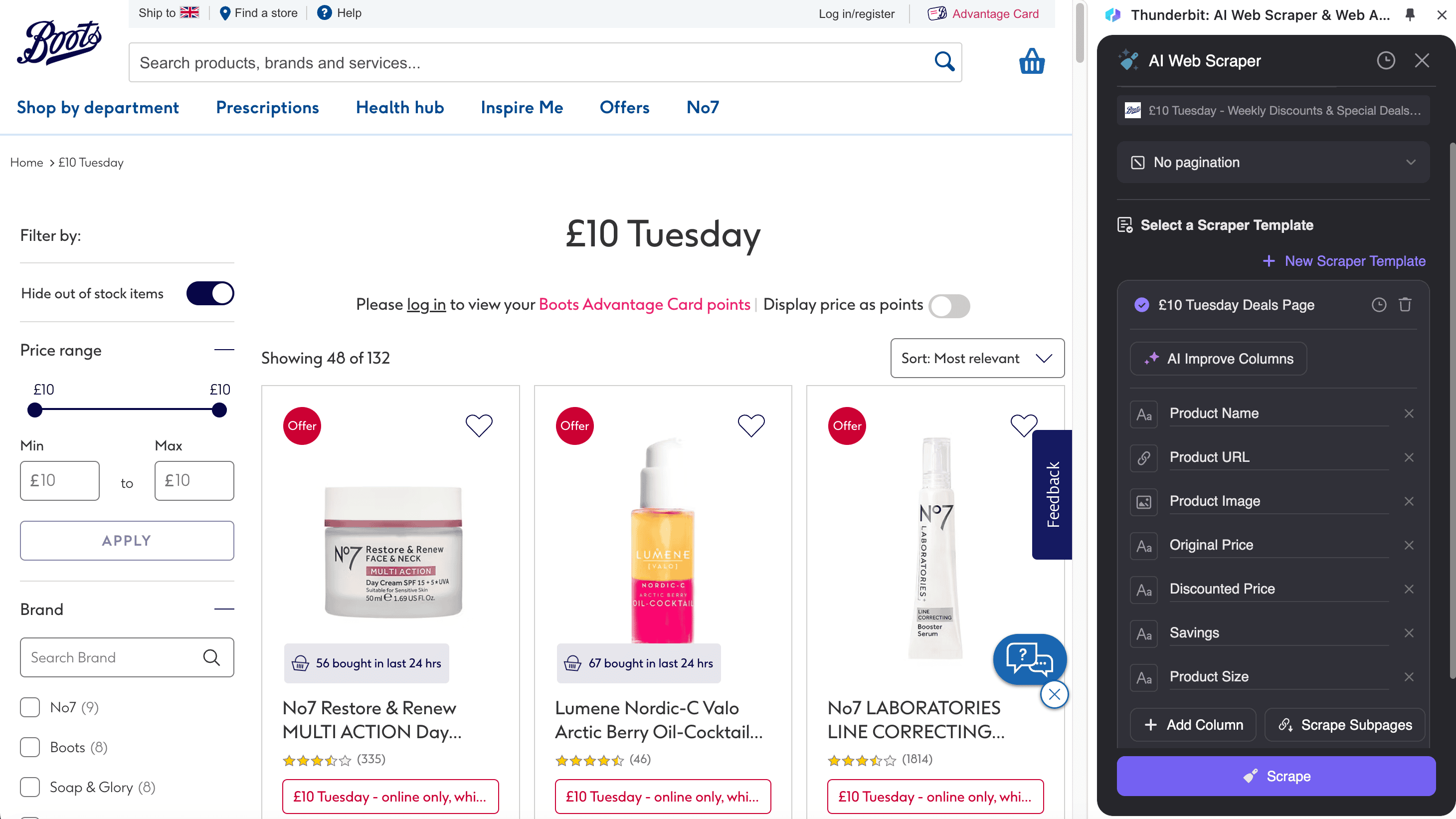The image size is (1456, 819).
Task: Collapse the Price range filter section
Action: click(x=224, y=350)
